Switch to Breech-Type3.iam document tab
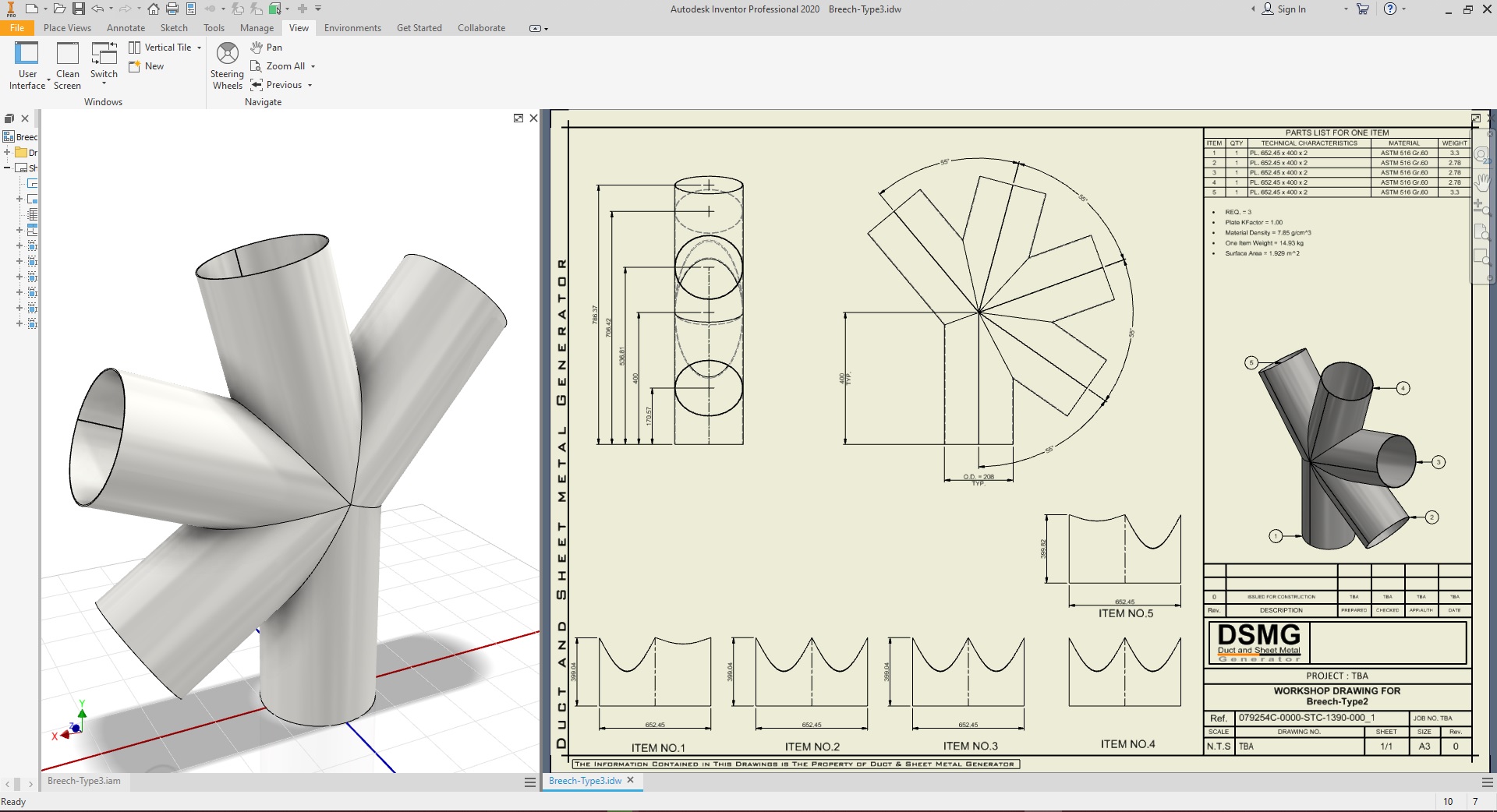This screenshot has height=812, width=1497. point(84,781)
